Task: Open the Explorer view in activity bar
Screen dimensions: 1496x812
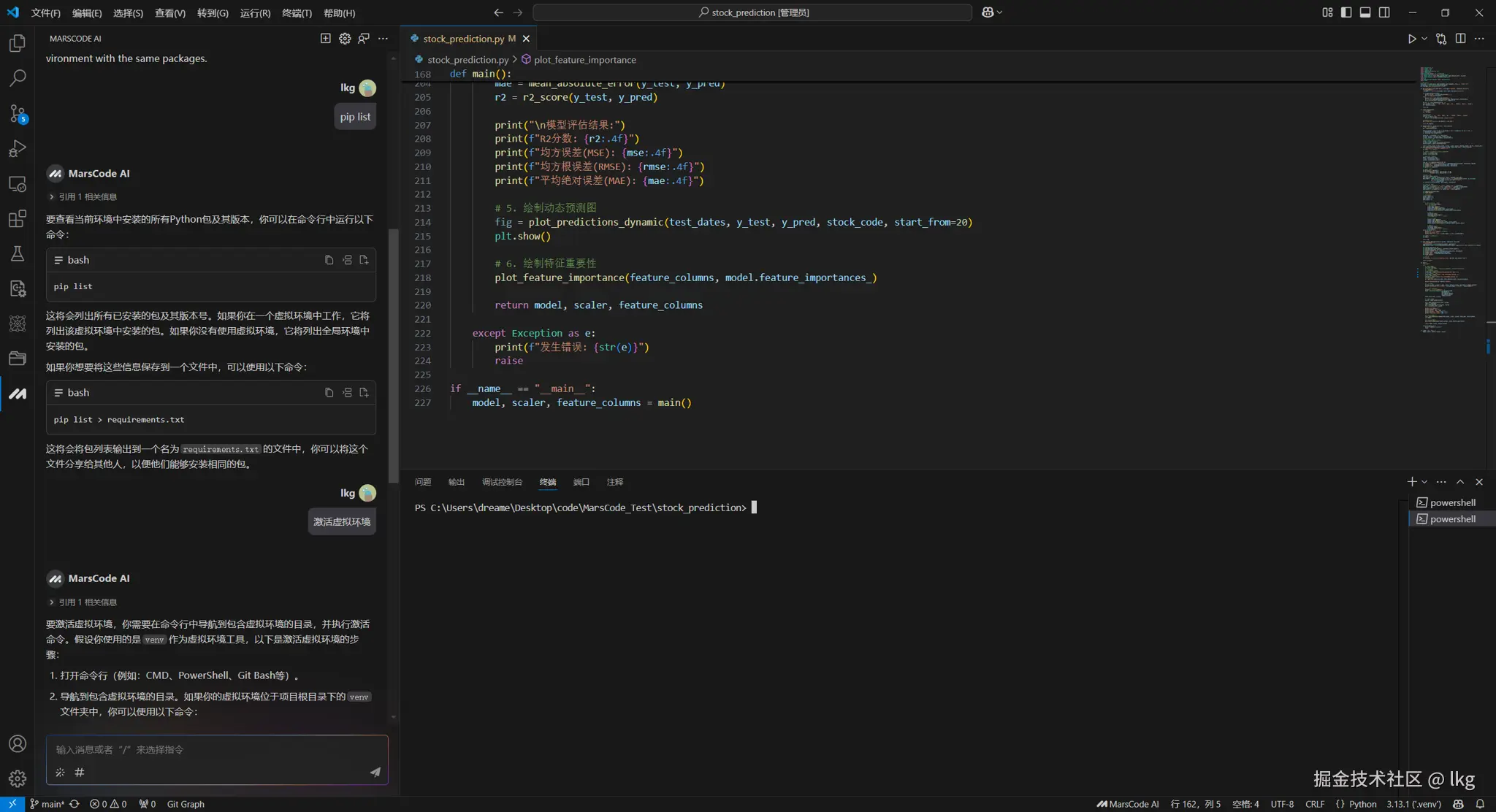Action: click(18, 43)
